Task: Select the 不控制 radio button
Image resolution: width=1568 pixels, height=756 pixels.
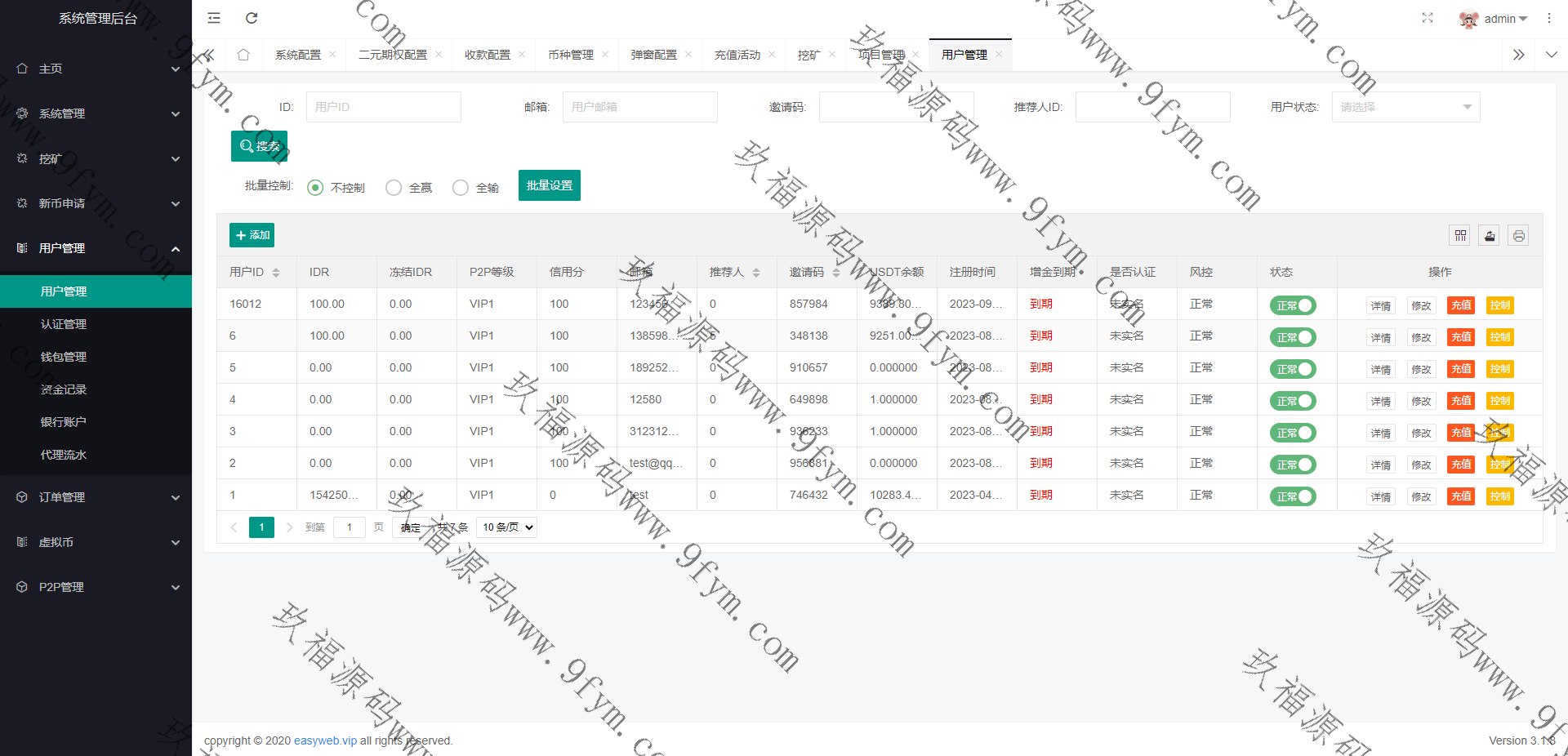Action: pyautogui.click(x=315, y=188)
